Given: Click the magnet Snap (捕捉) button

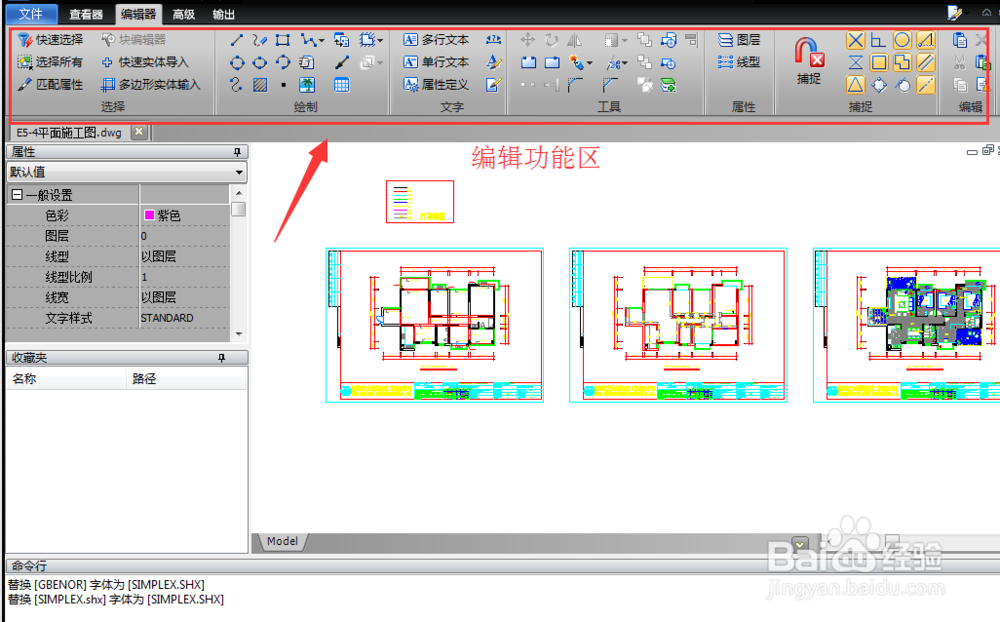Looking at the screenshot, I should (809, 61).
